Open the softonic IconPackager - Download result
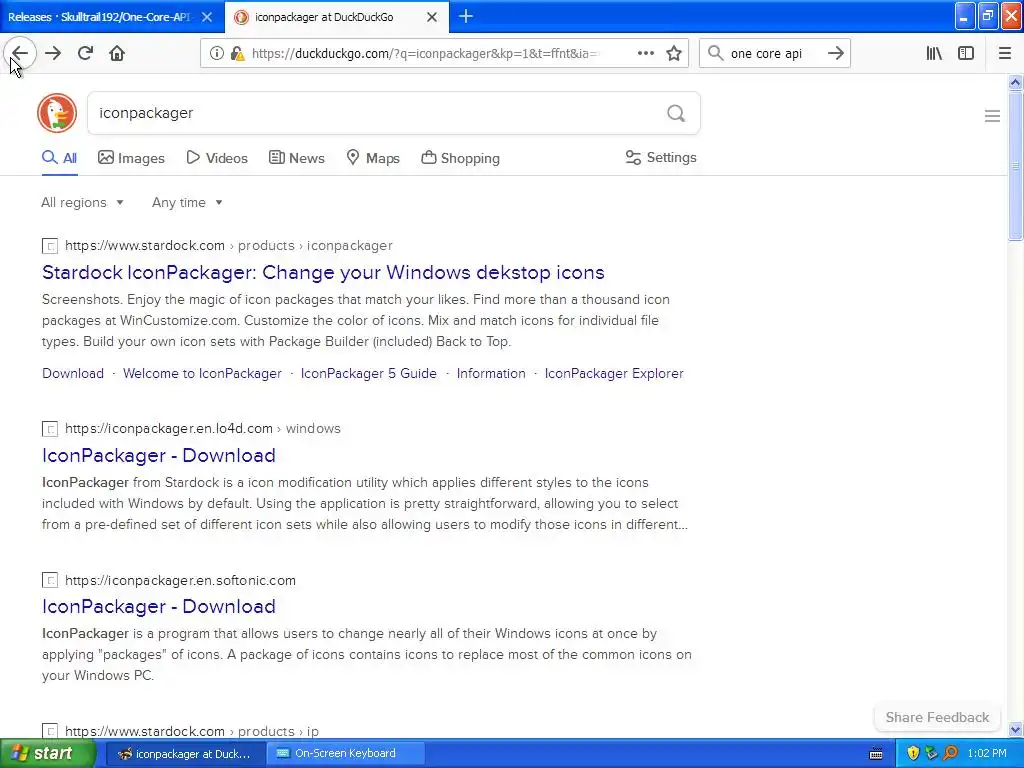 pyautogui.click(x=159, y=607)
